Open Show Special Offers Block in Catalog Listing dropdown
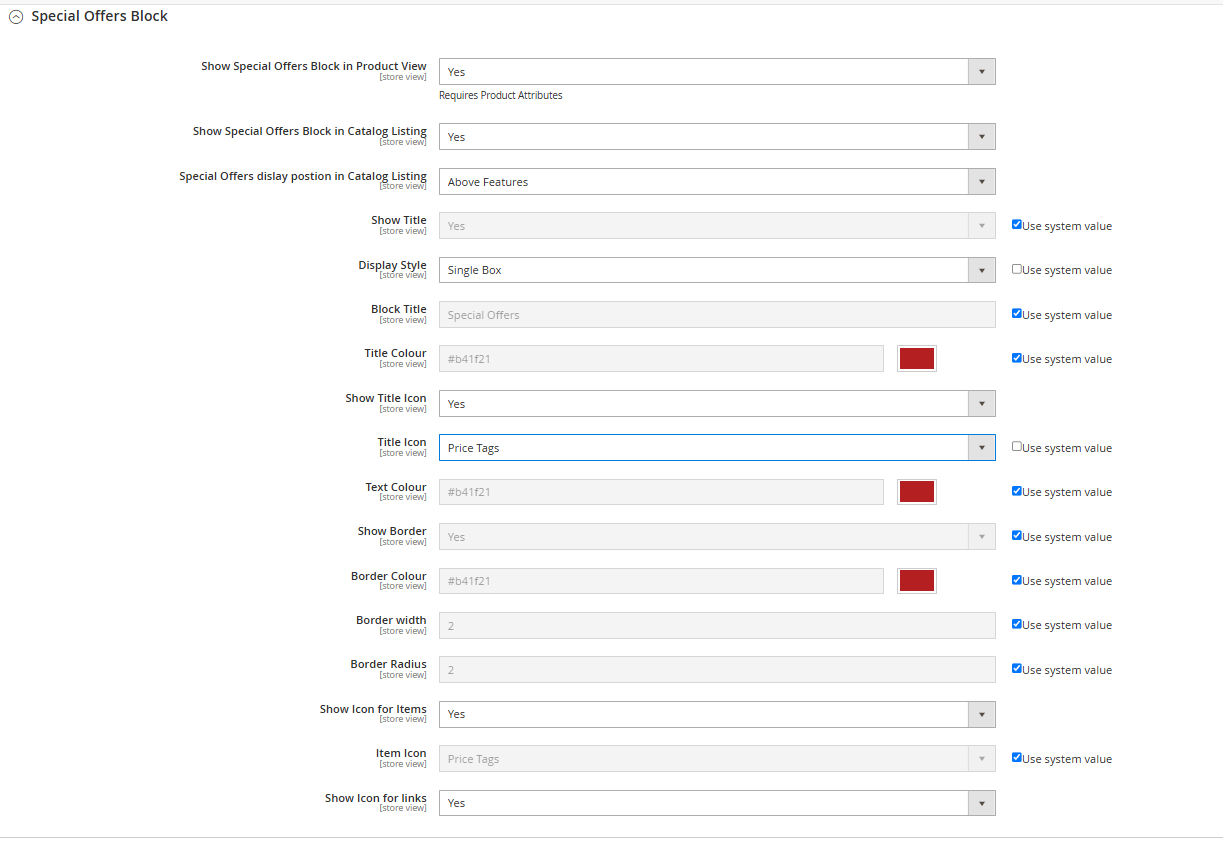The width and height of the screenshot is (1223, 842). tap(716, 137)
